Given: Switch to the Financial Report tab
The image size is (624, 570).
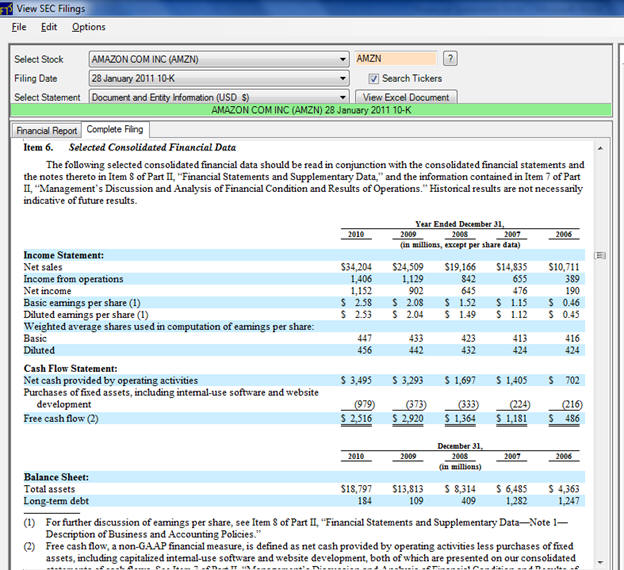Looking at the screenshot, I should click(x=46, y=131).
